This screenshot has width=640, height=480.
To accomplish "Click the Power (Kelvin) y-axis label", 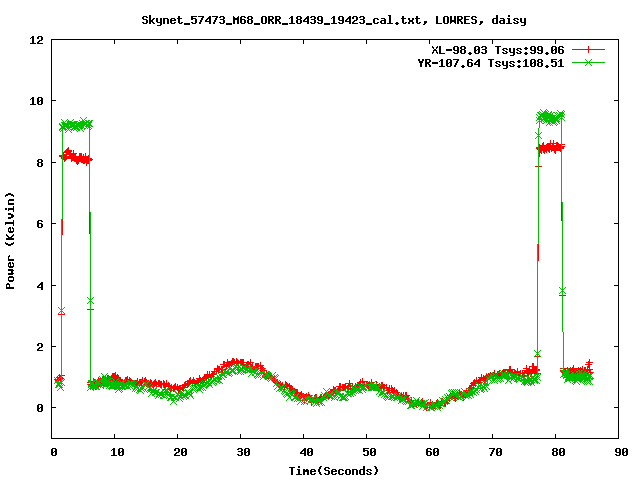I will [10, 241].
